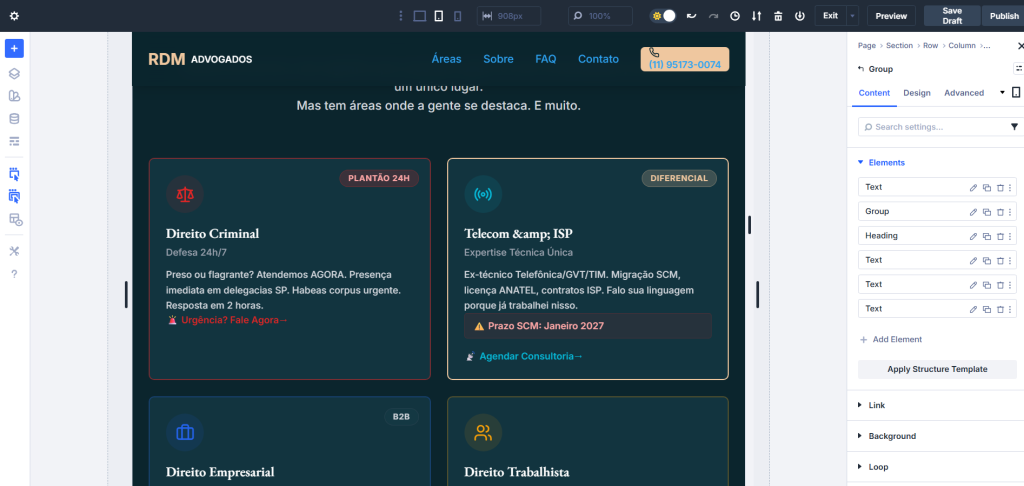Click Add Element in Elements list
Image resolution: width=1024 pixels, height=486 pixels.
pyautogui.click(x=891, y=340)
